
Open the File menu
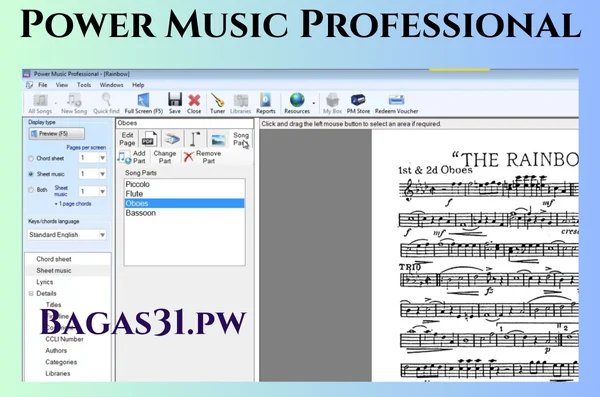pyautogui.click(x=42, y=85)
